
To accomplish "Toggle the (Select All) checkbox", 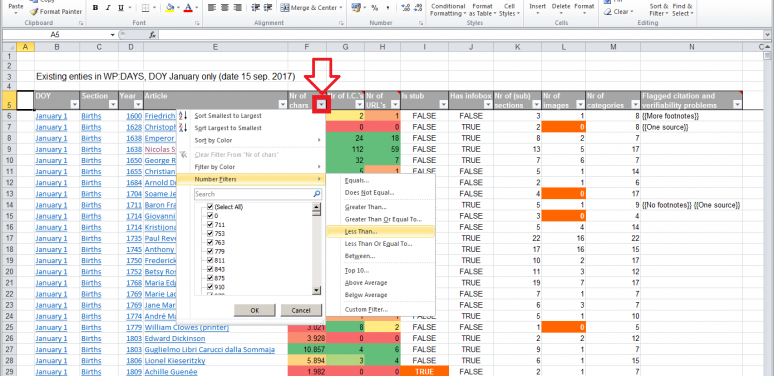I will coord(211,207).
